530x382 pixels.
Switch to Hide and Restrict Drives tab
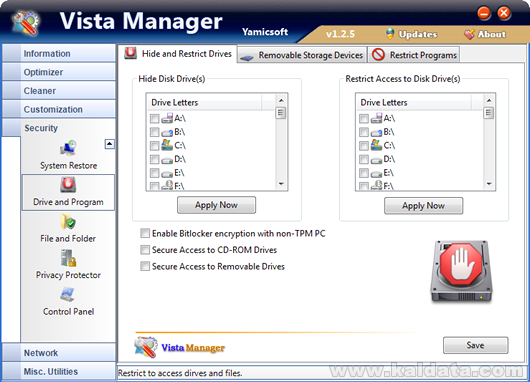pyautogui.click(x=178, y=53)
